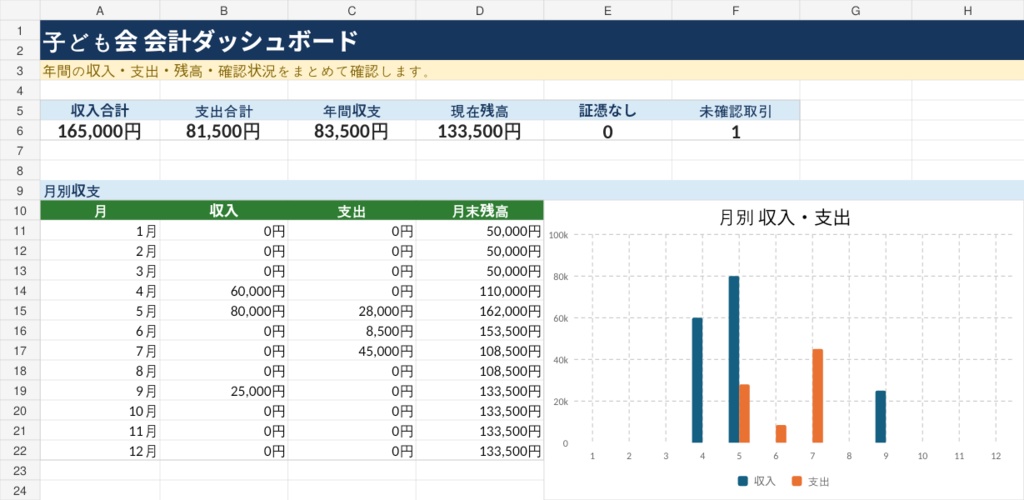Select the 60,000円 income cell for 4月
Viewport: 1024px width, 500px height.
tap(224, 291)
